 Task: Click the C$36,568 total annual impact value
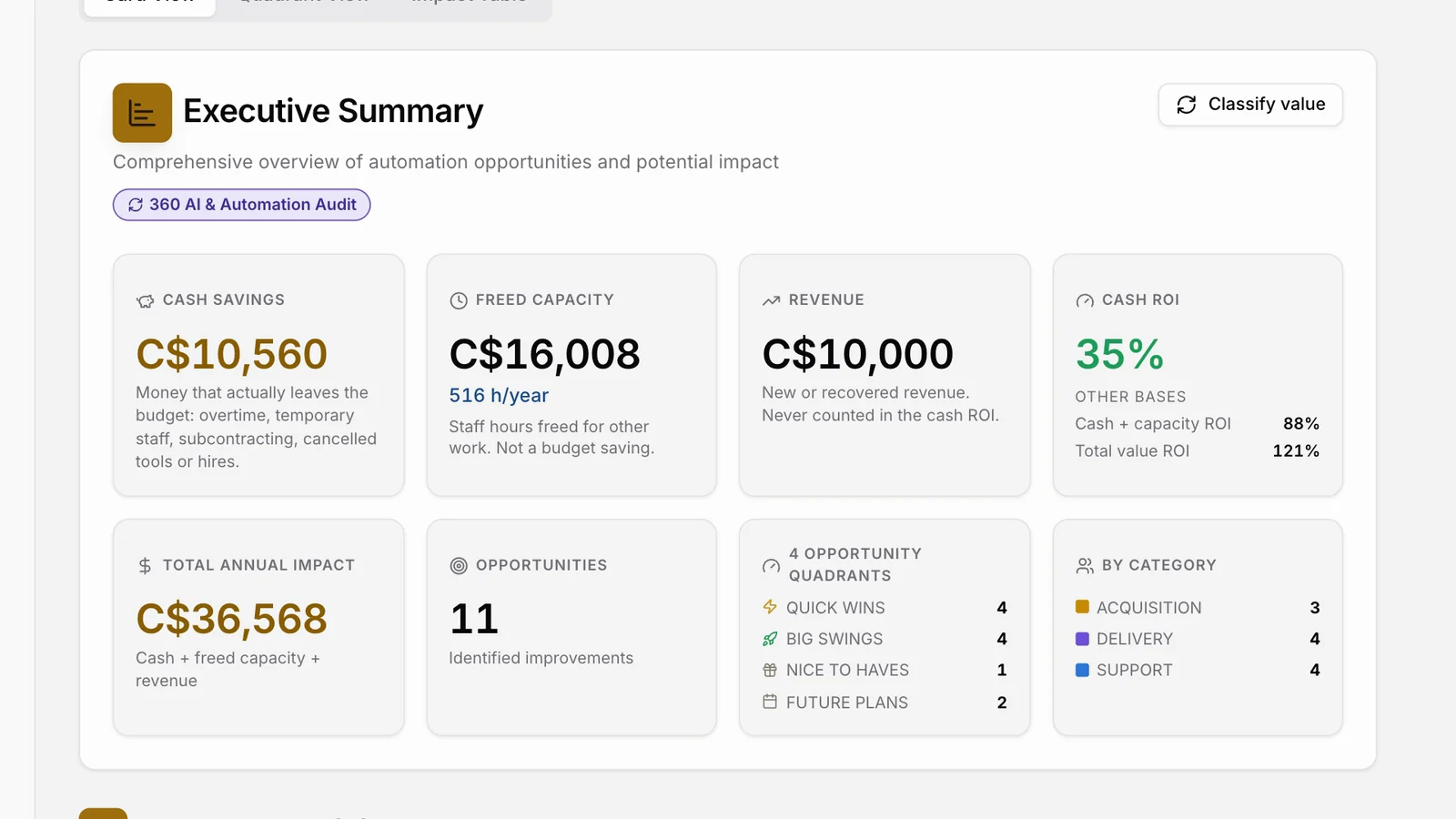click(x=231, y=620)
